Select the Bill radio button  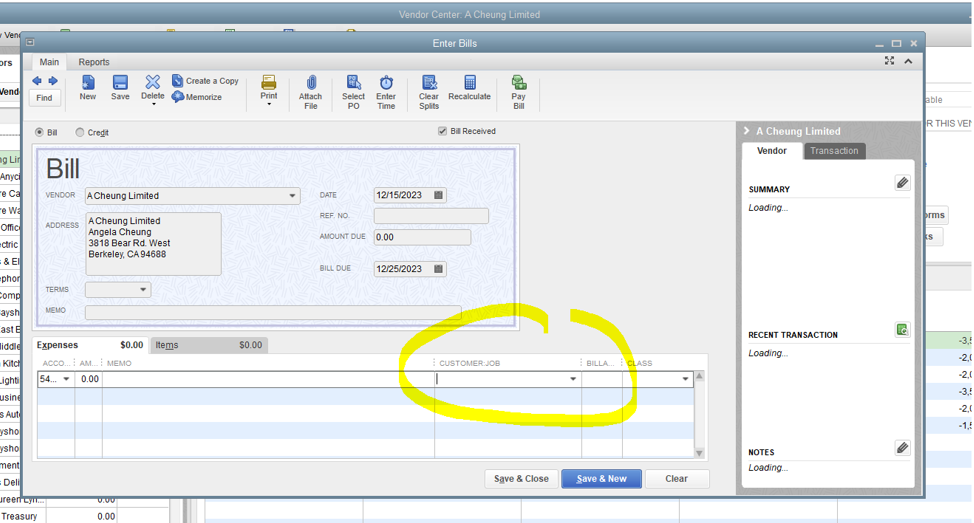pos(40,132)
